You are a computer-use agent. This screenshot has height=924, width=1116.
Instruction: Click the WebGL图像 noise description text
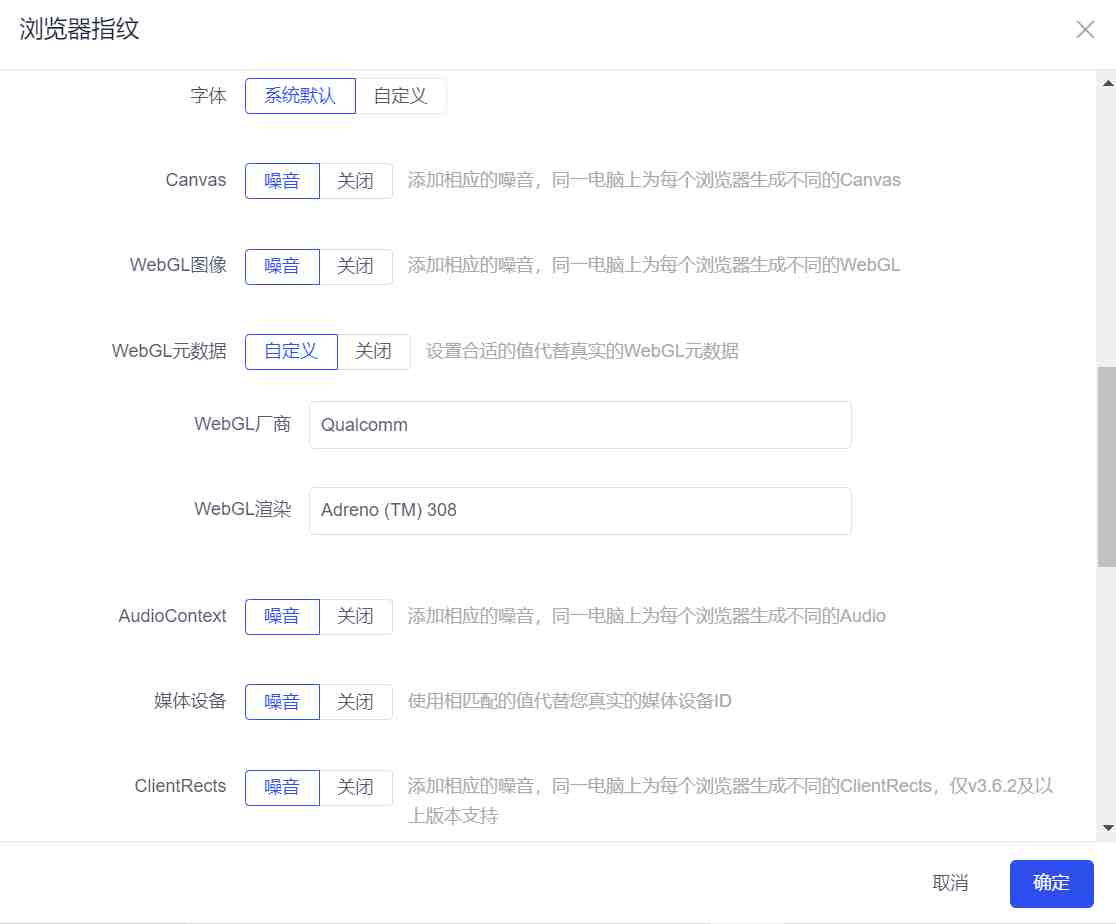(654, 266)
